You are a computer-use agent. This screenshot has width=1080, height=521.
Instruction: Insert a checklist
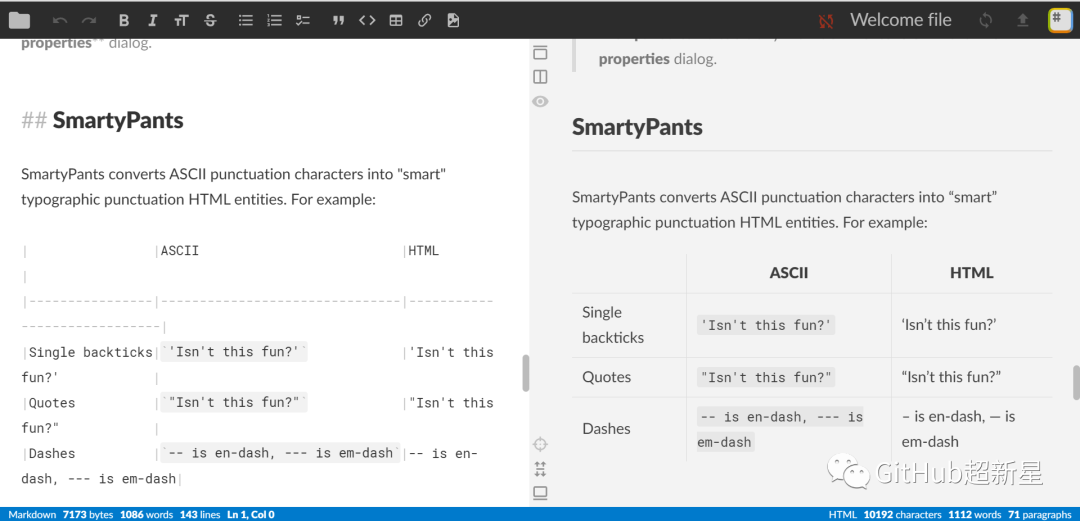[303, 21]
